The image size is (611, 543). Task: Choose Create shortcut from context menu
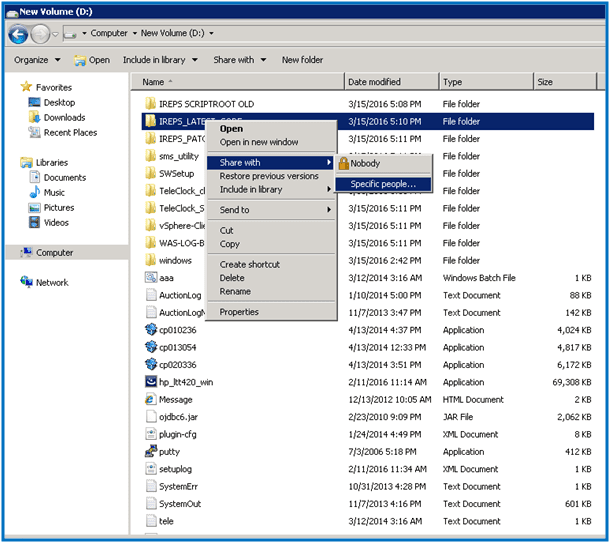271,265
